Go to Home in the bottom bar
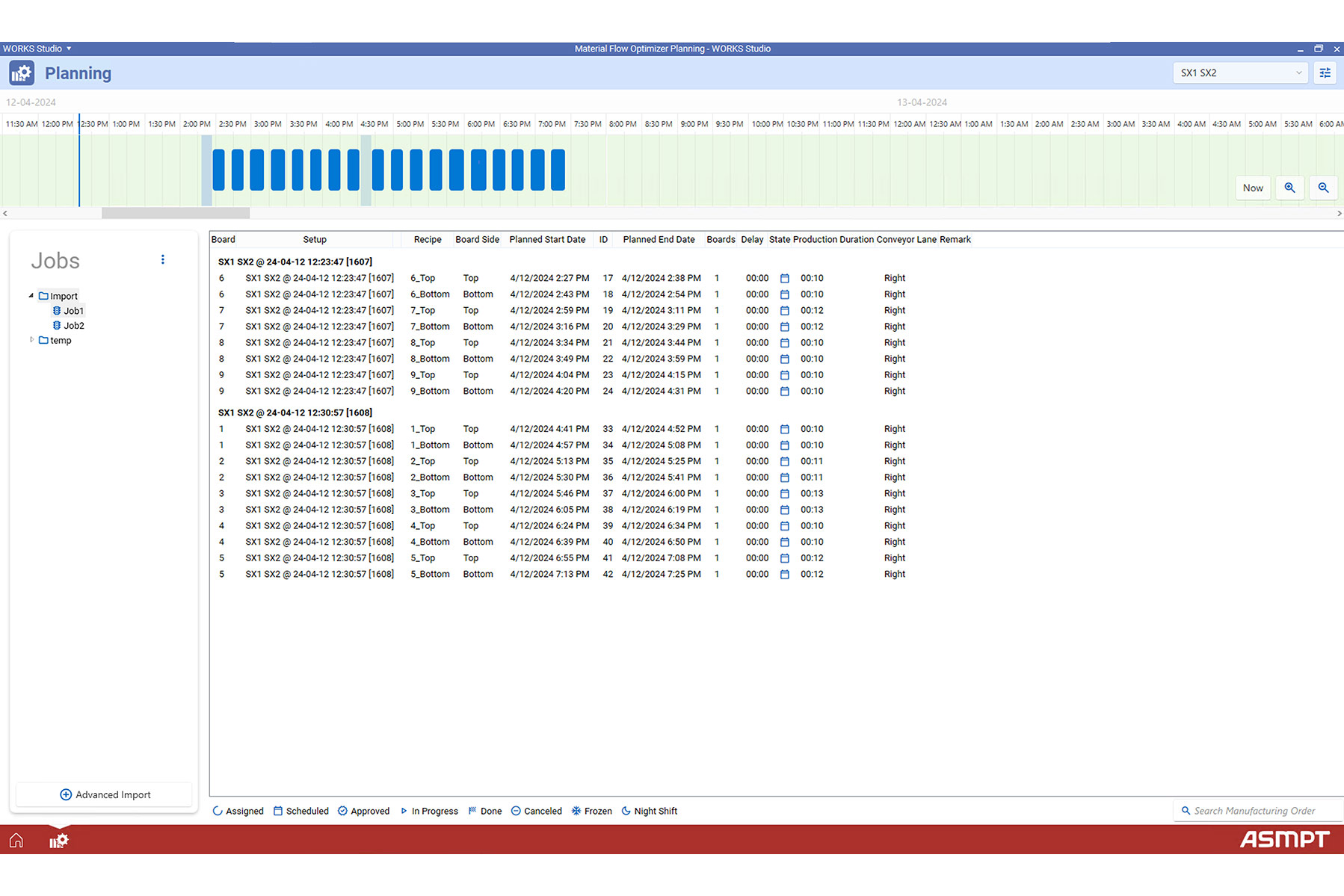This screenshot has height=896, width=1344. pos(16,841)
